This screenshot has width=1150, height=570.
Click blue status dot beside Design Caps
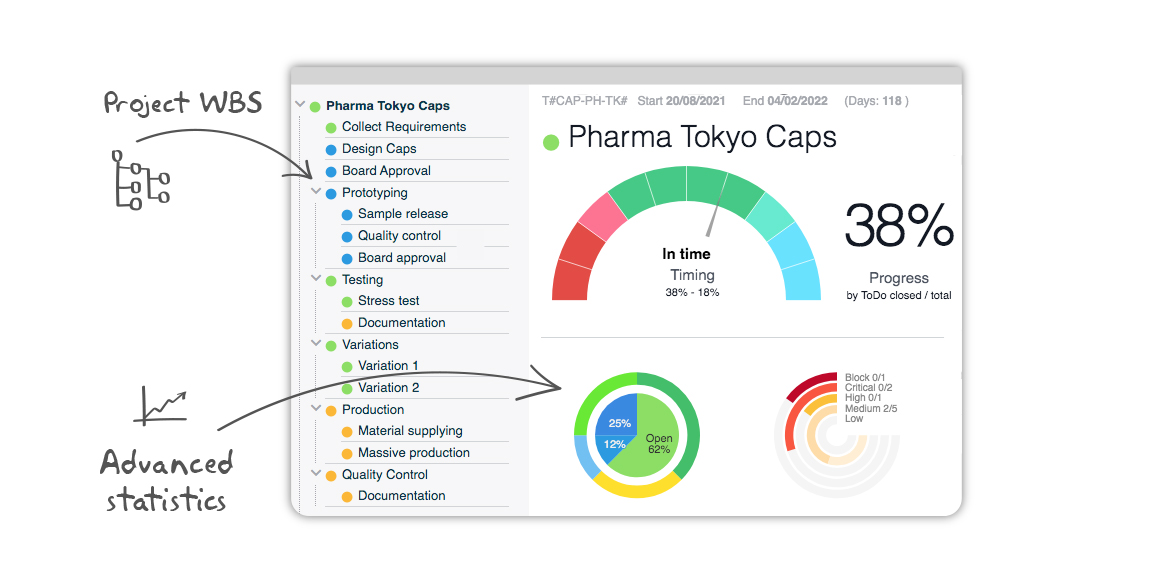331,150
